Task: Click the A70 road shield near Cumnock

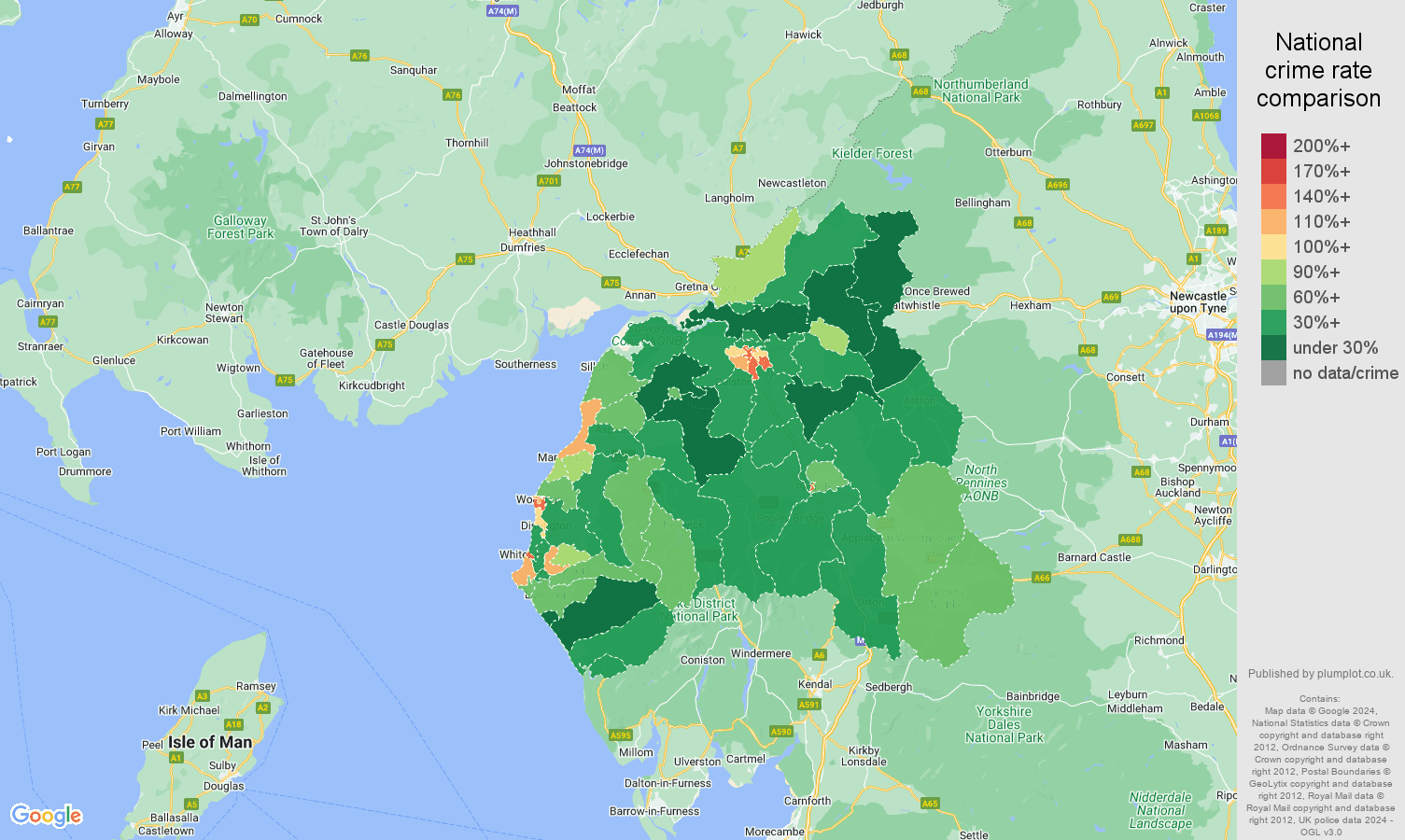Action: click(x=249, y=20)
